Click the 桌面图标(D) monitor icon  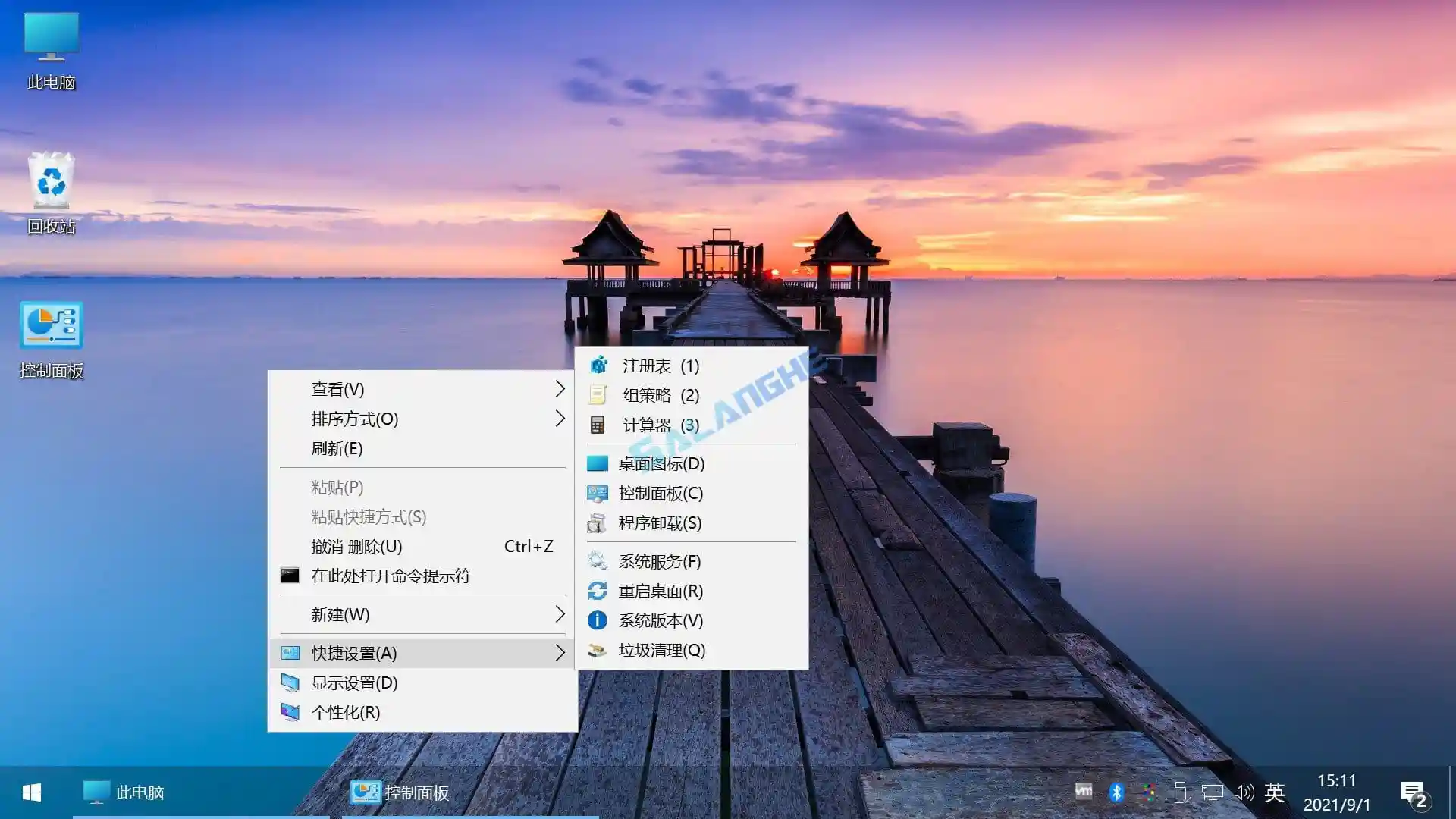[x=598, y=463]
